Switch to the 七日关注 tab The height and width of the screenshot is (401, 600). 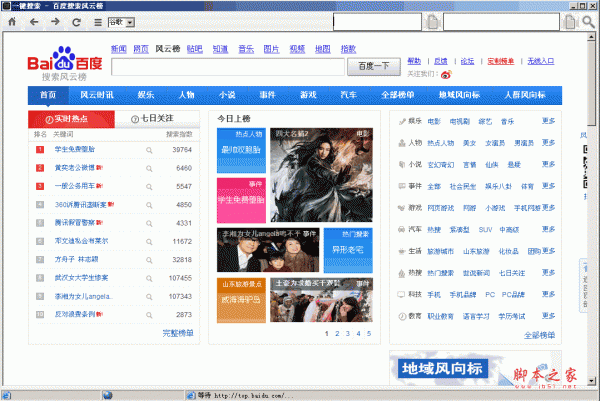(157, 119)
